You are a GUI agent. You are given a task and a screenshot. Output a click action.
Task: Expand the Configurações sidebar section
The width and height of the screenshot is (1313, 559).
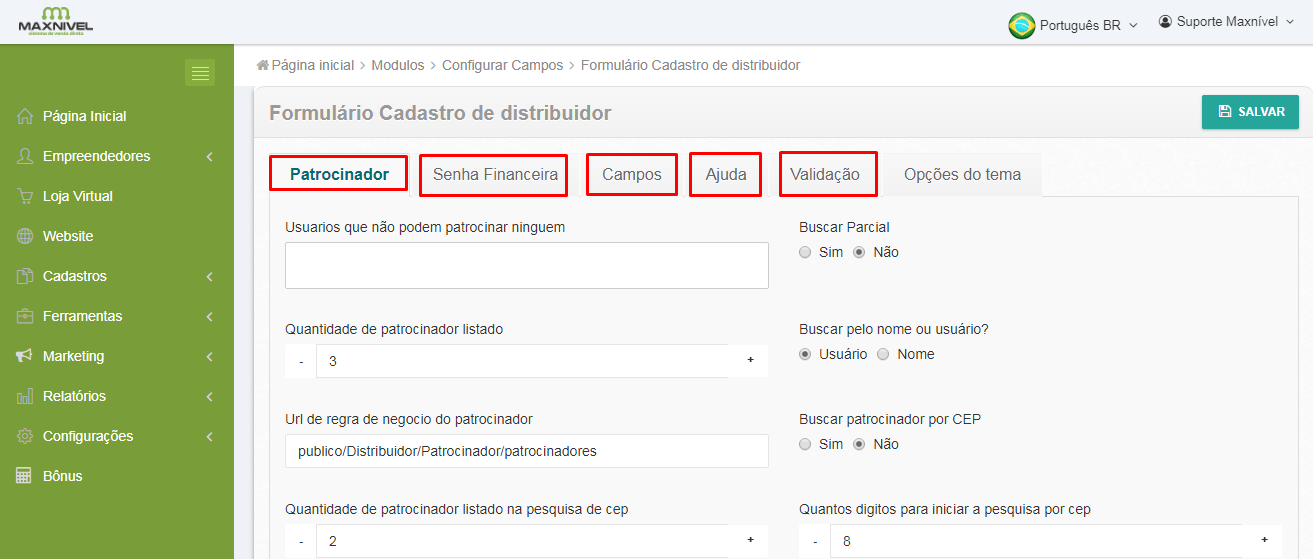tap(116, 436)
